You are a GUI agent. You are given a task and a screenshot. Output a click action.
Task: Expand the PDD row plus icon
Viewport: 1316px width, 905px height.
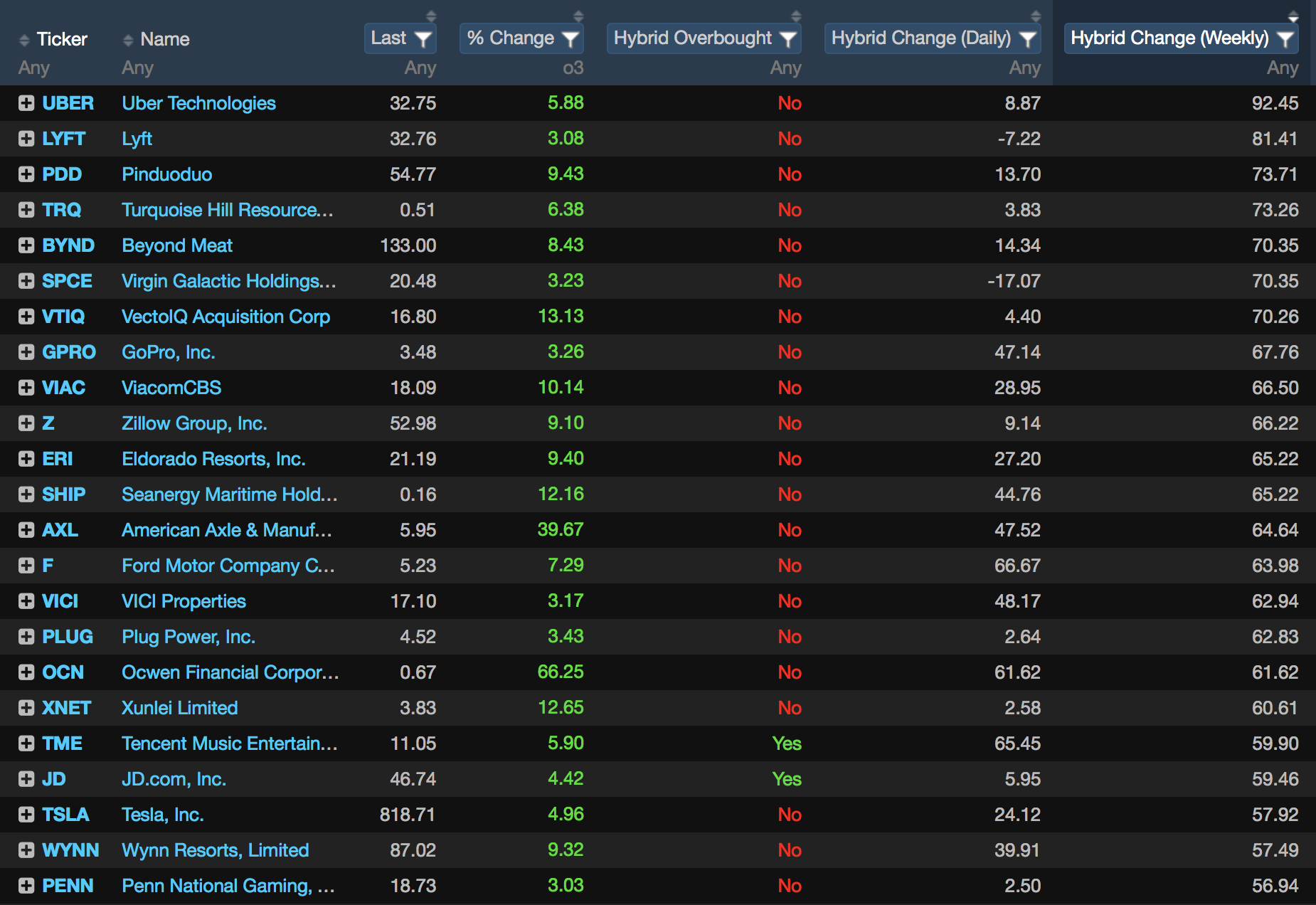(x=26, y=174)
